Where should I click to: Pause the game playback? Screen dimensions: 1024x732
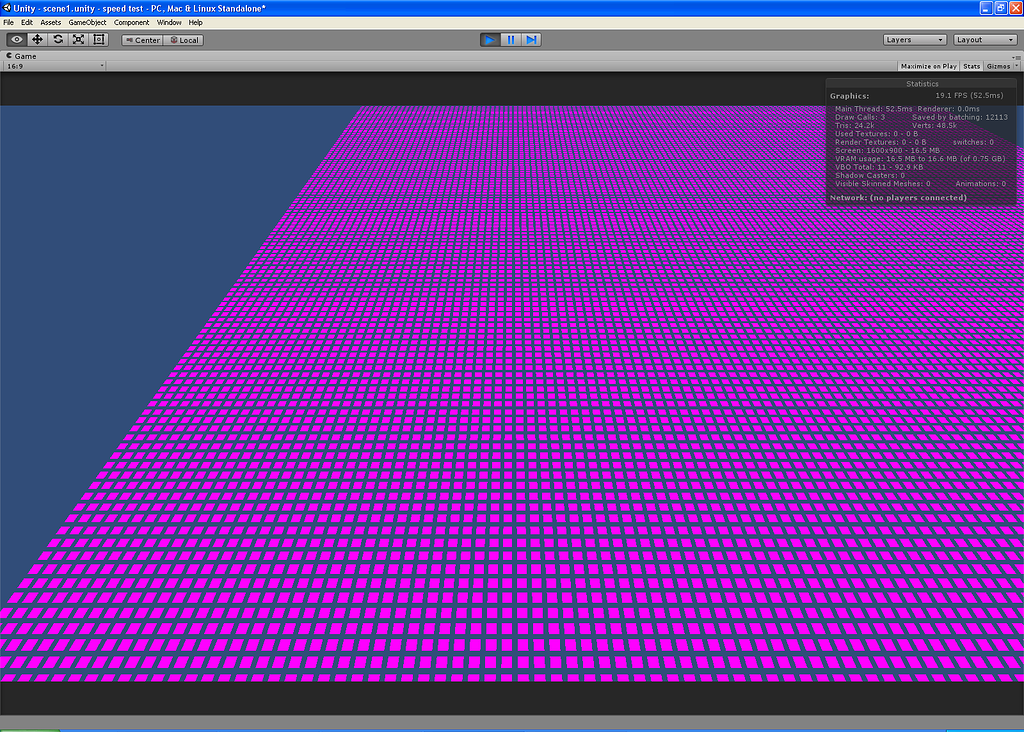[510, 39]
